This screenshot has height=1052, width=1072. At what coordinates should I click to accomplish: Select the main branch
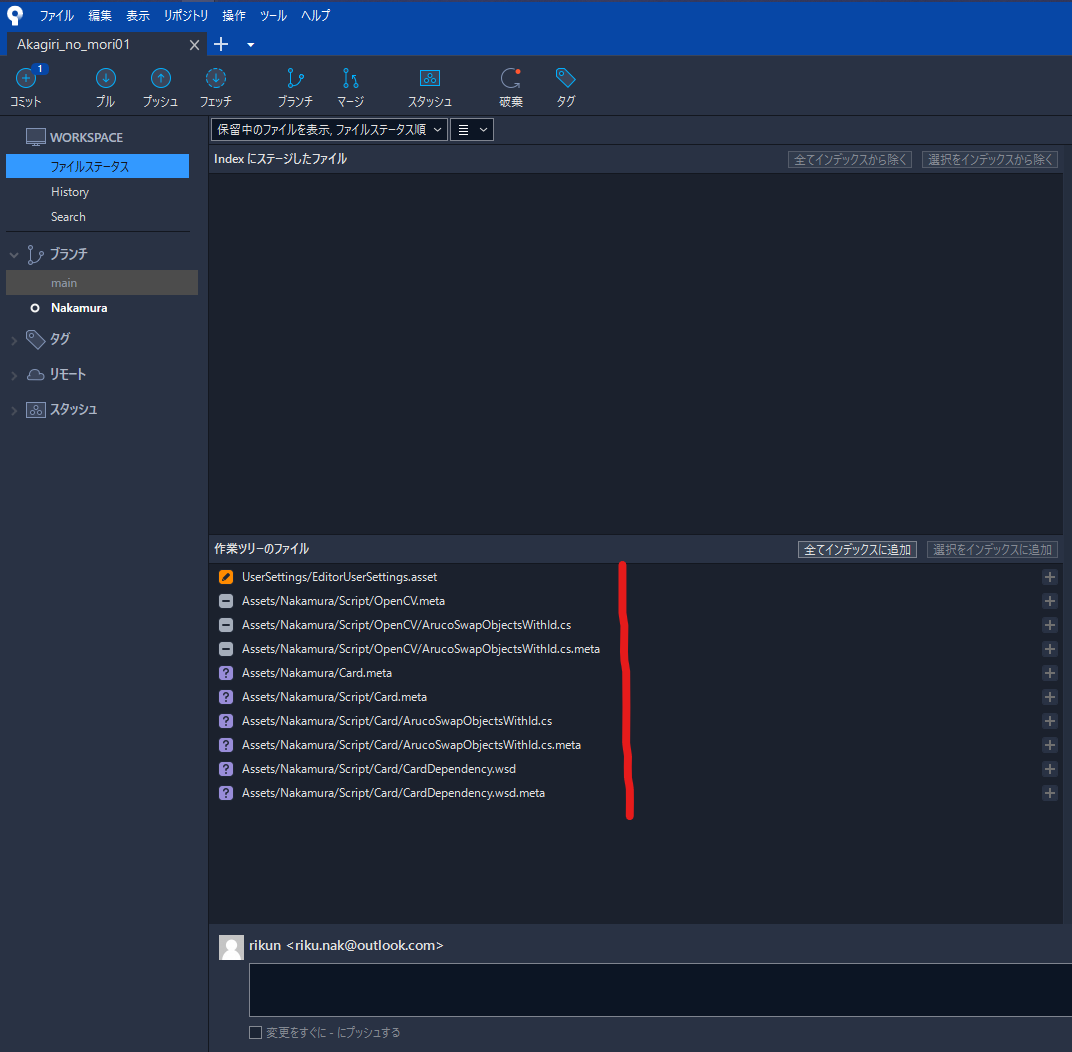[102, 282]
